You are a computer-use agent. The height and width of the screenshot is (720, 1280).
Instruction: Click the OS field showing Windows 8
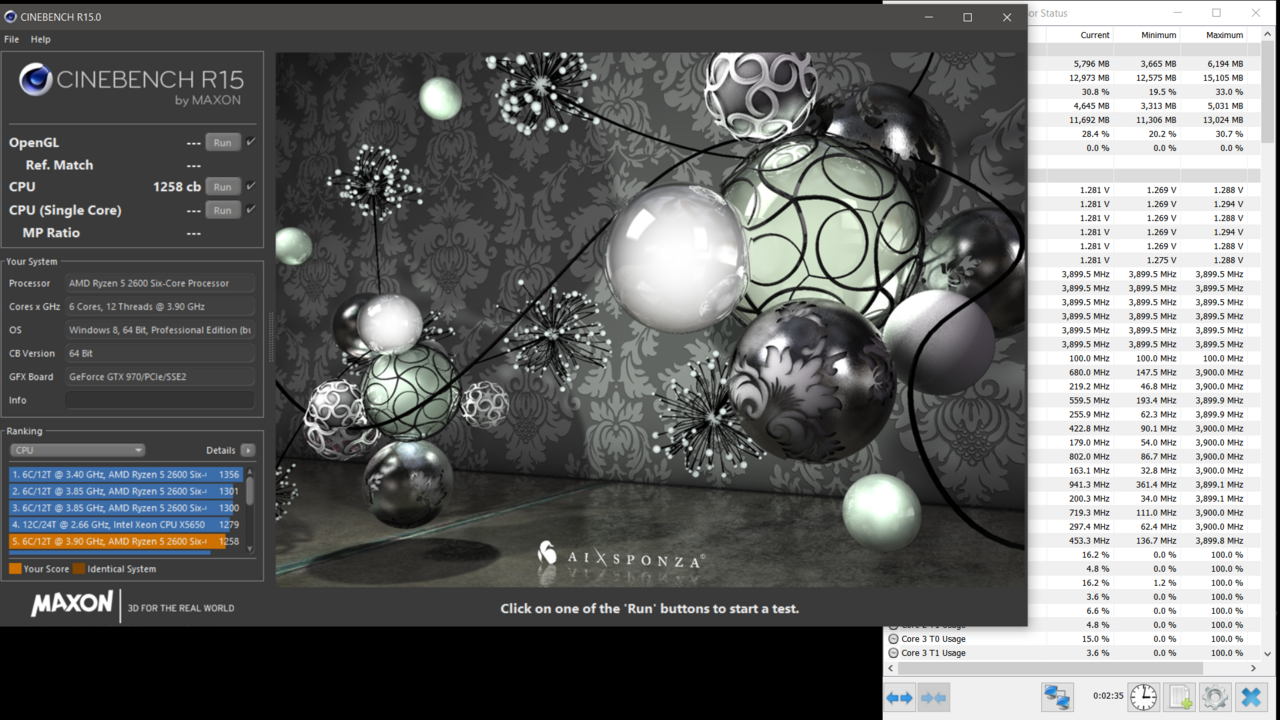pos(160,330)
